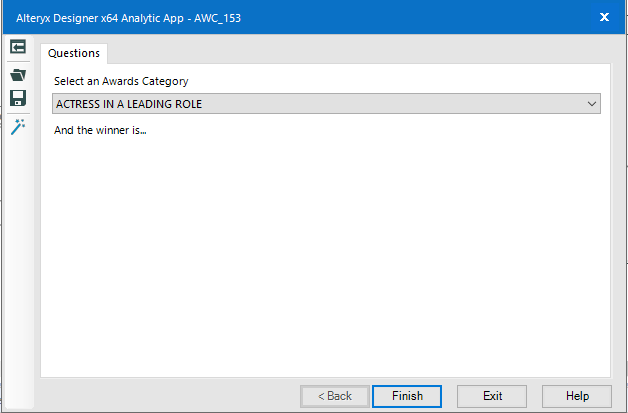This screenshot has width=628, height=413.
Task: Click the Exit button
Action: 492,396
